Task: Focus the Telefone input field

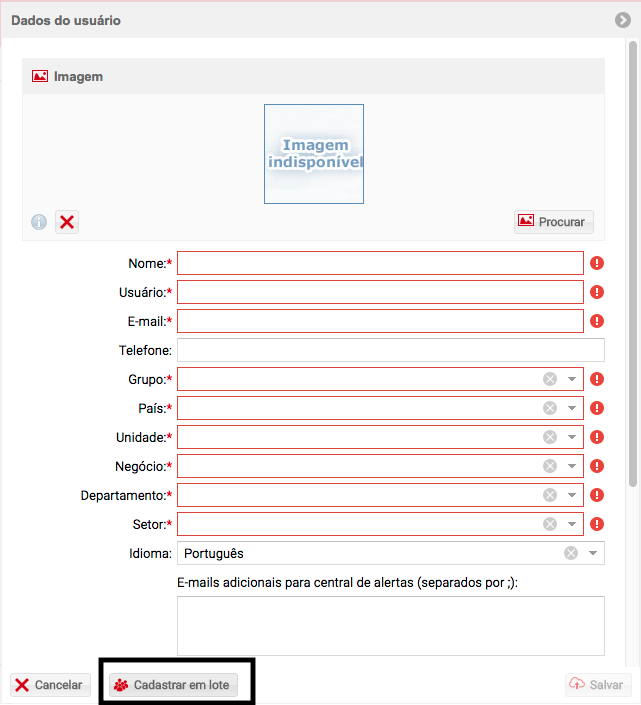Action: (391, 350)
